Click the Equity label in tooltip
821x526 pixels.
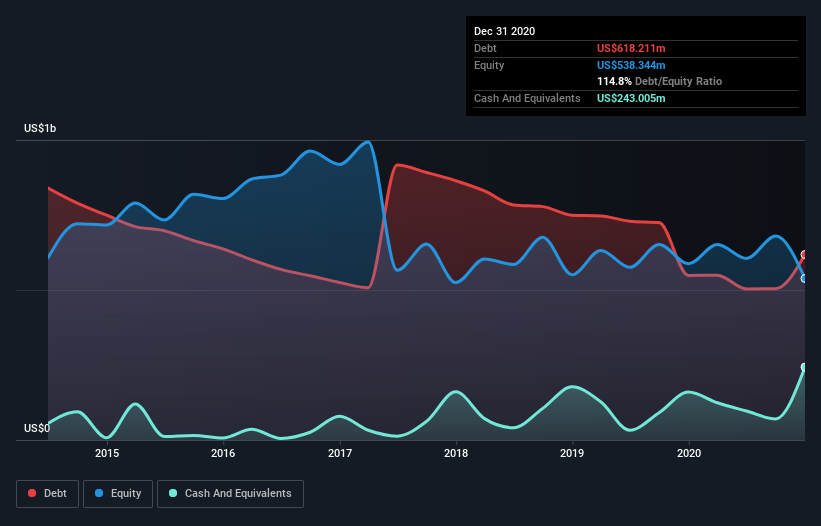point(489,65)
